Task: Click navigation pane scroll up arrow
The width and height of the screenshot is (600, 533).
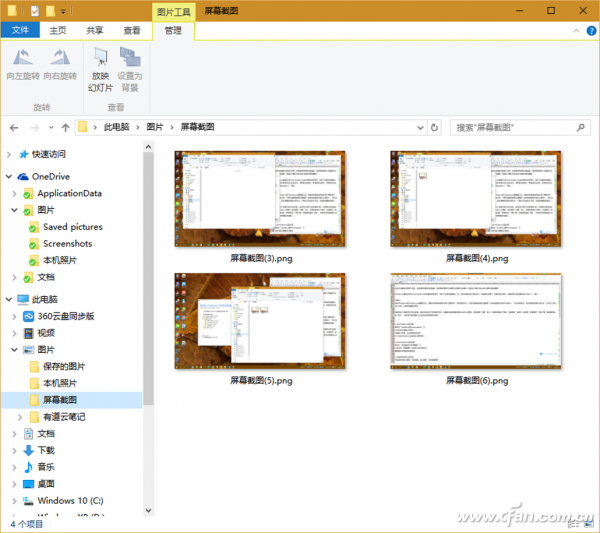Action: click(x=148, y=147)
